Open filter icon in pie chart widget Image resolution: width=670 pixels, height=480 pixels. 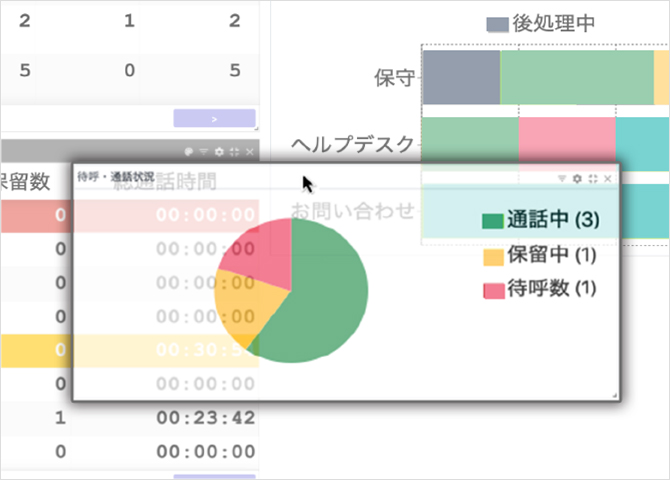pos(562,179)
